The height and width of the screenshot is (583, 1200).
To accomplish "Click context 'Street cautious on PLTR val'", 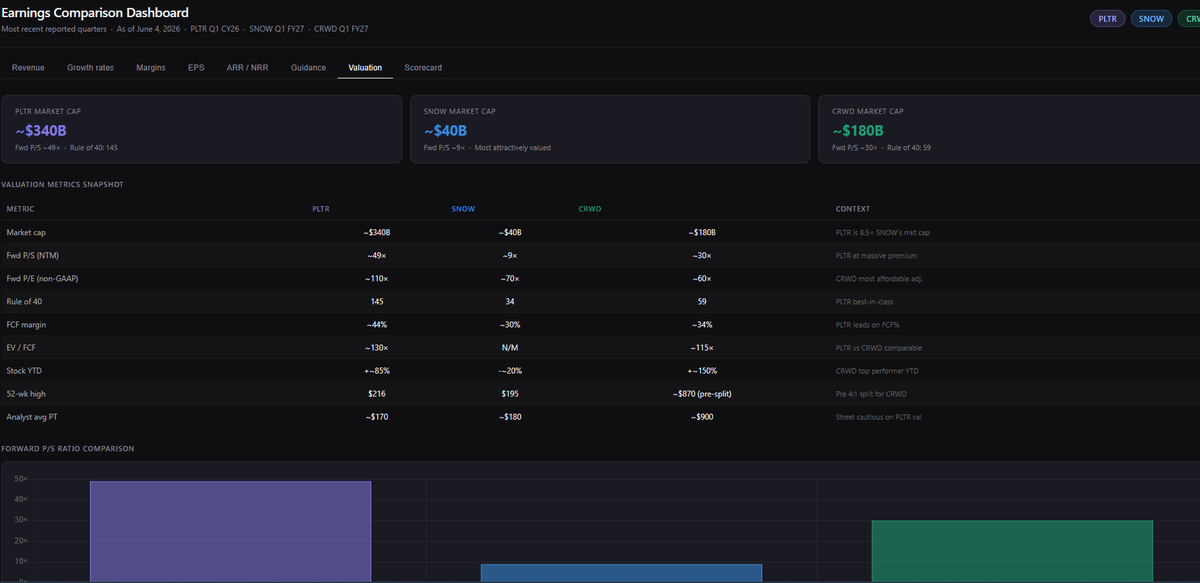I will (x=878, y=416).
